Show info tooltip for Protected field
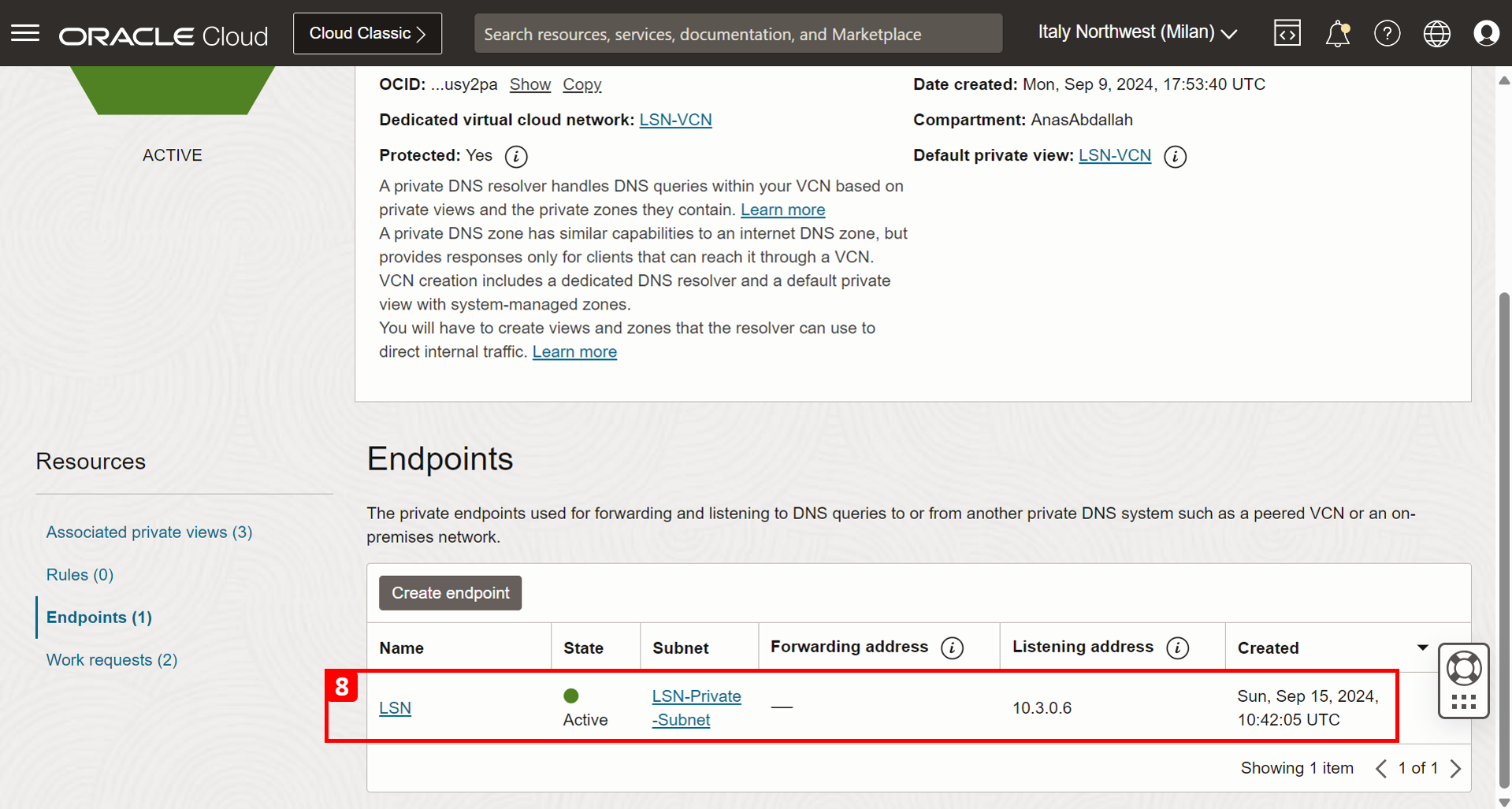Viewport: 1512px width, 809px height. click(x=516, y=156)
